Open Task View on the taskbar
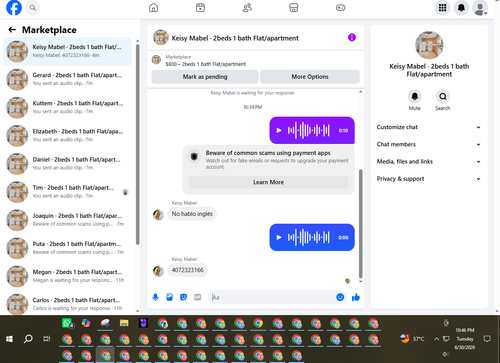 (47, 339)
